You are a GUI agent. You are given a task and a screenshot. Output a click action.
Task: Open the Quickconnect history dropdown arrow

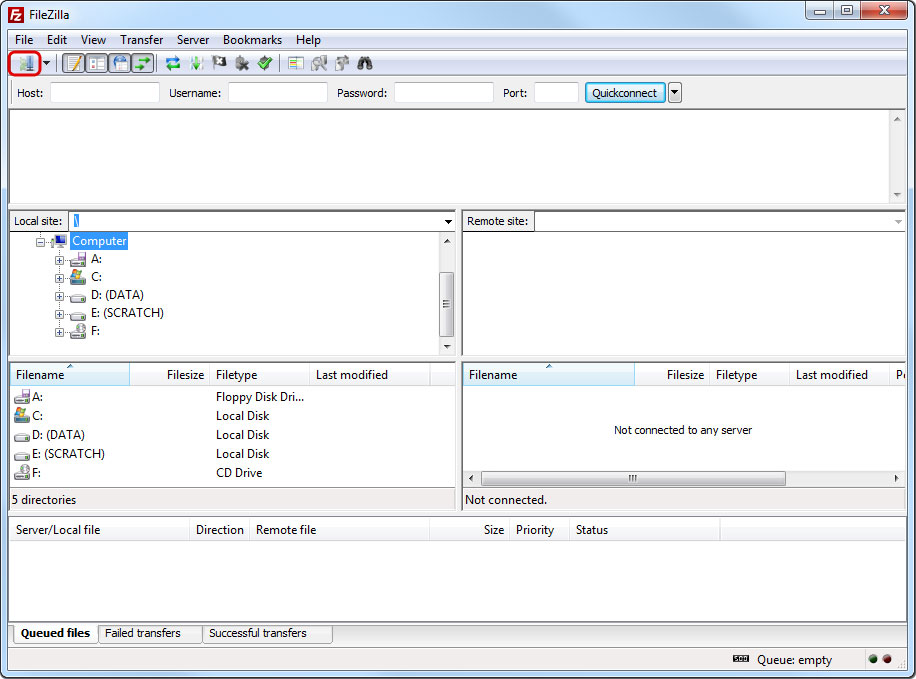pyautogui.click(x=675, y=93)
